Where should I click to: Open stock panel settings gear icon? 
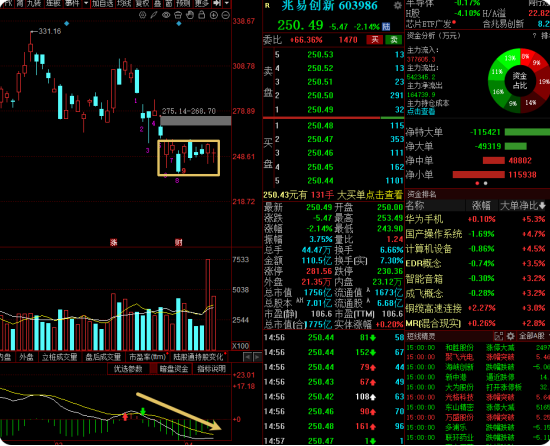coord(397,6)
